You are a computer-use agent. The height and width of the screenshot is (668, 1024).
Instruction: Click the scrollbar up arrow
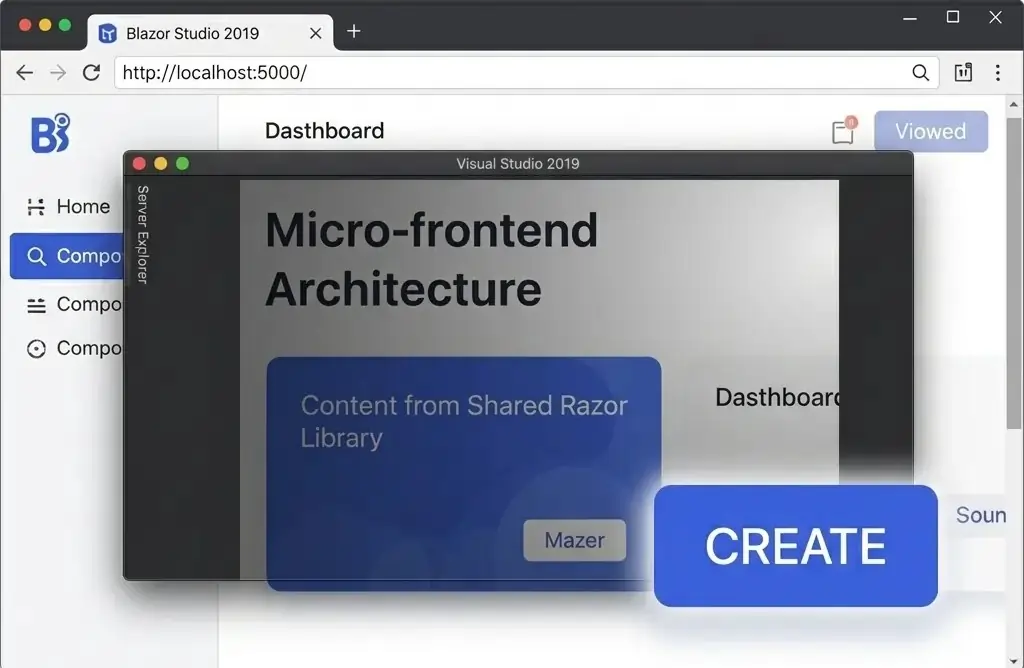1014,104
